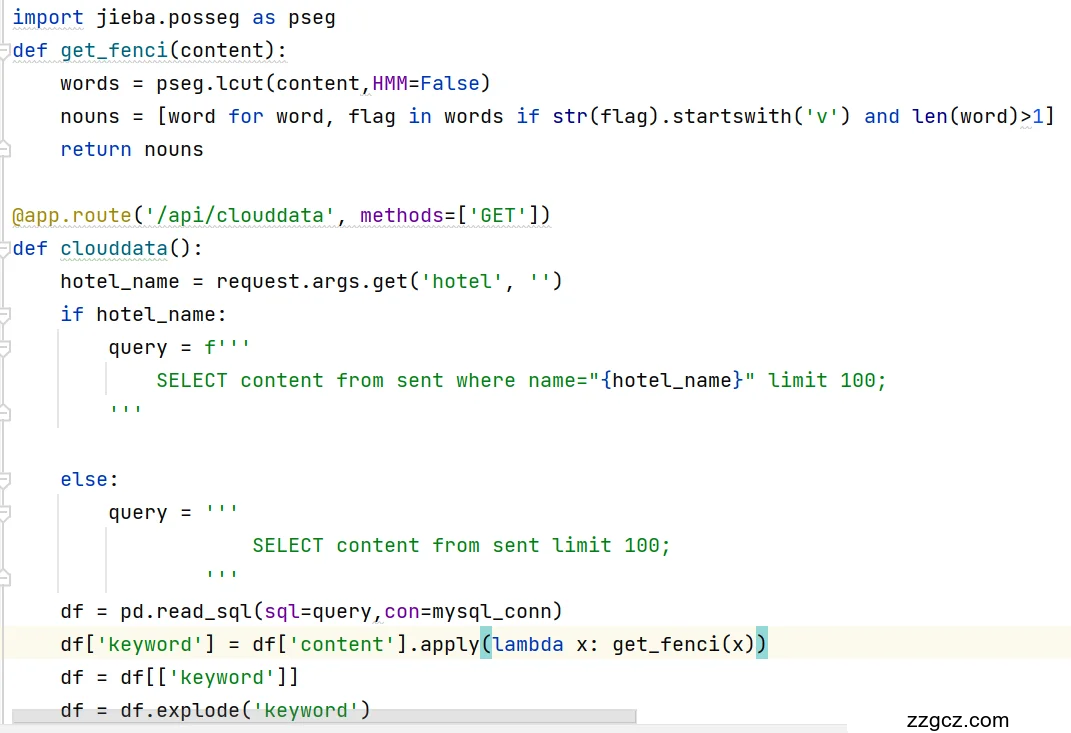Click the highlighted opening parenthesis before lambda
This screenshot has height=733, width=1071.
486,644
